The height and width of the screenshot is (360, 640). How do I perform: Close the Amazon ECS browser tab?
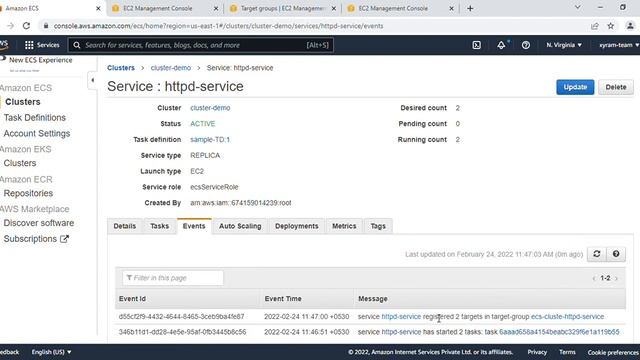click(98, 8)
